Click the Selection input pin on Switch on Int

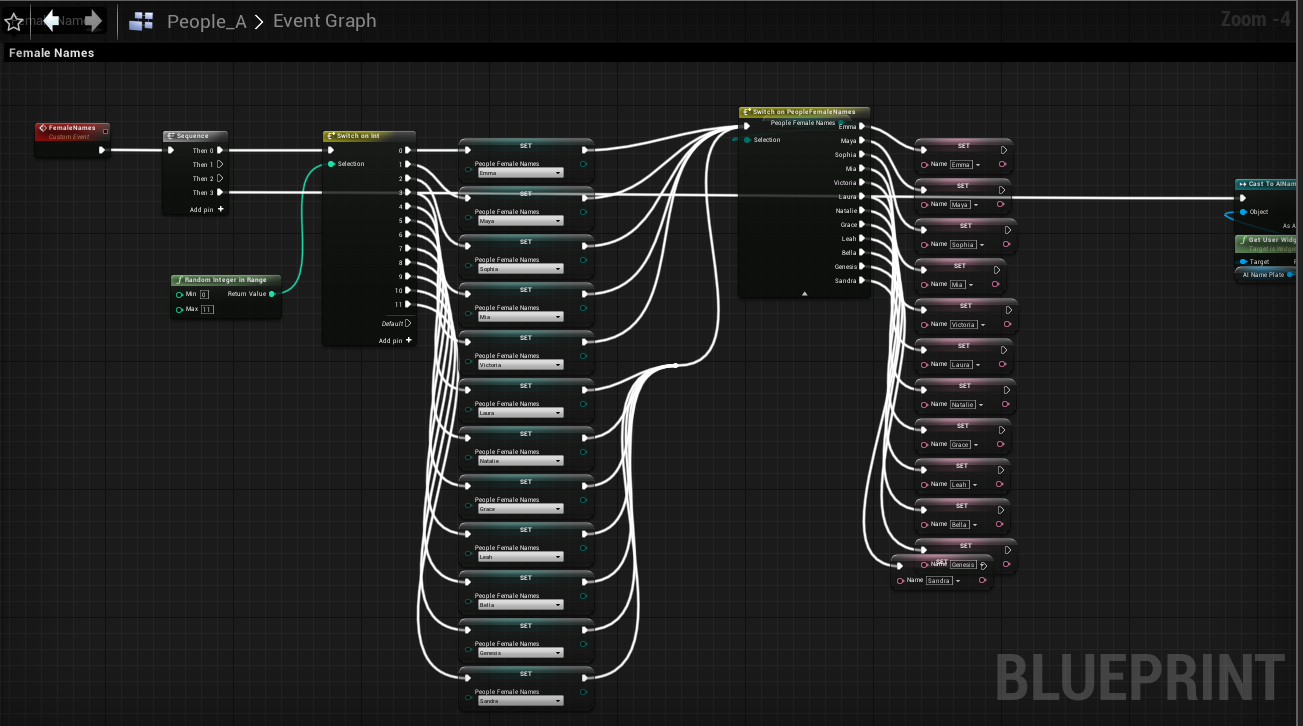(331, 164)
